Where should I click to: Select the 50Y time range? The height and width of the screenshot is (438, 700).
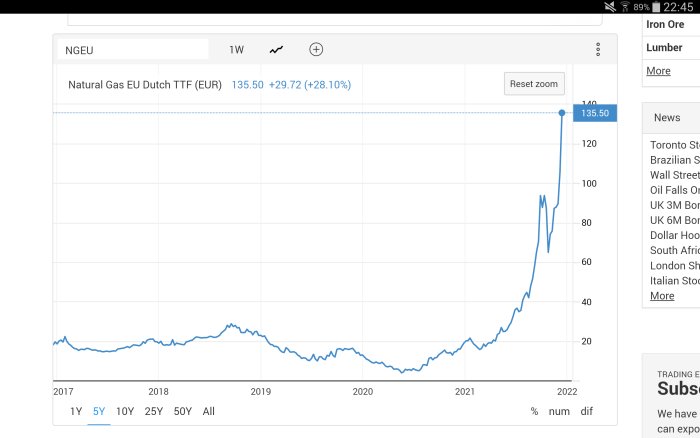tap(183, 411)
